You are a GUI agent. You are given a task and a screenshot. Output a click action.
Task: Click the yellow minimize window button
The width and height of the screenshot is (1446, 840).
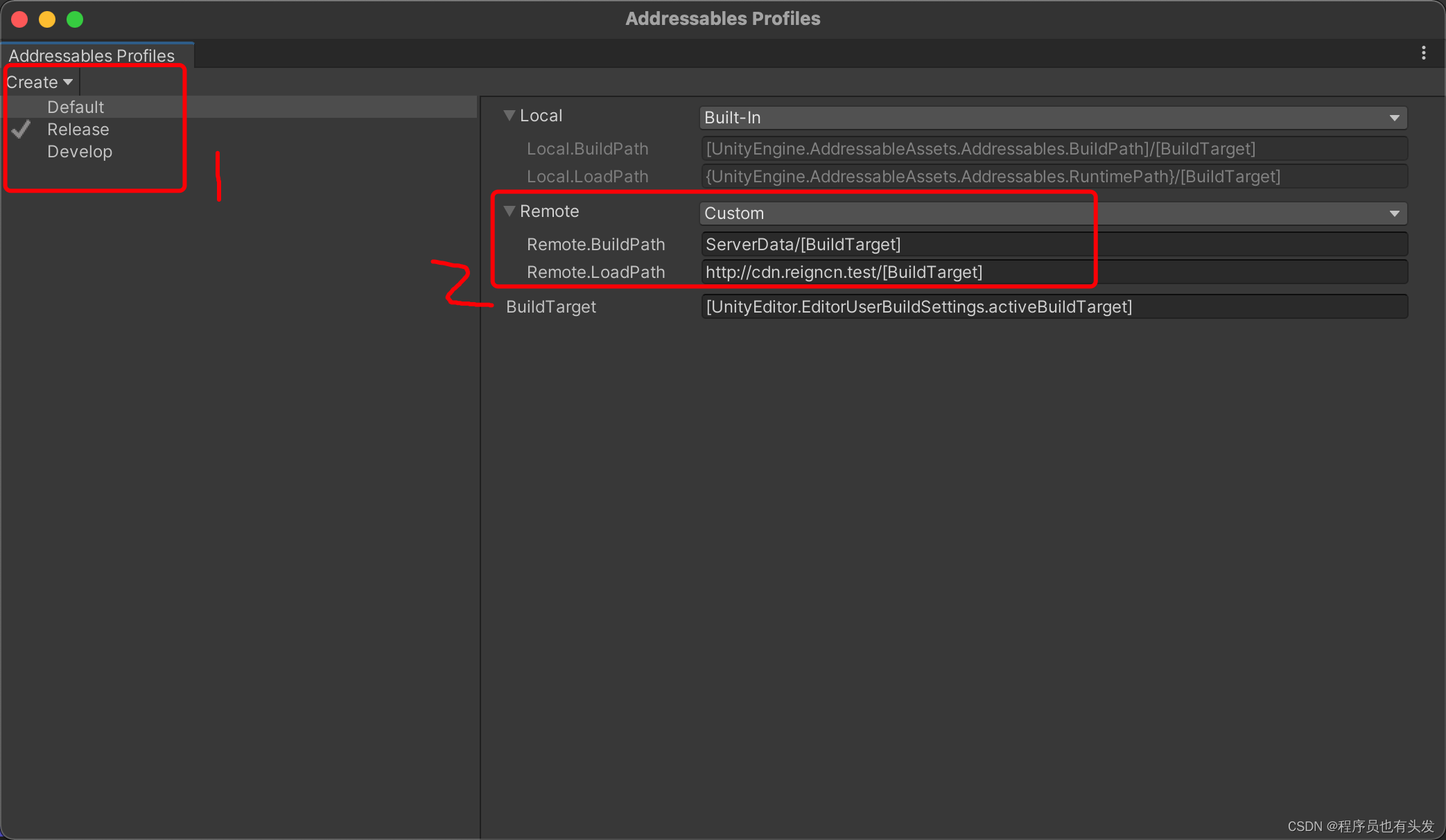pos(46,19)
